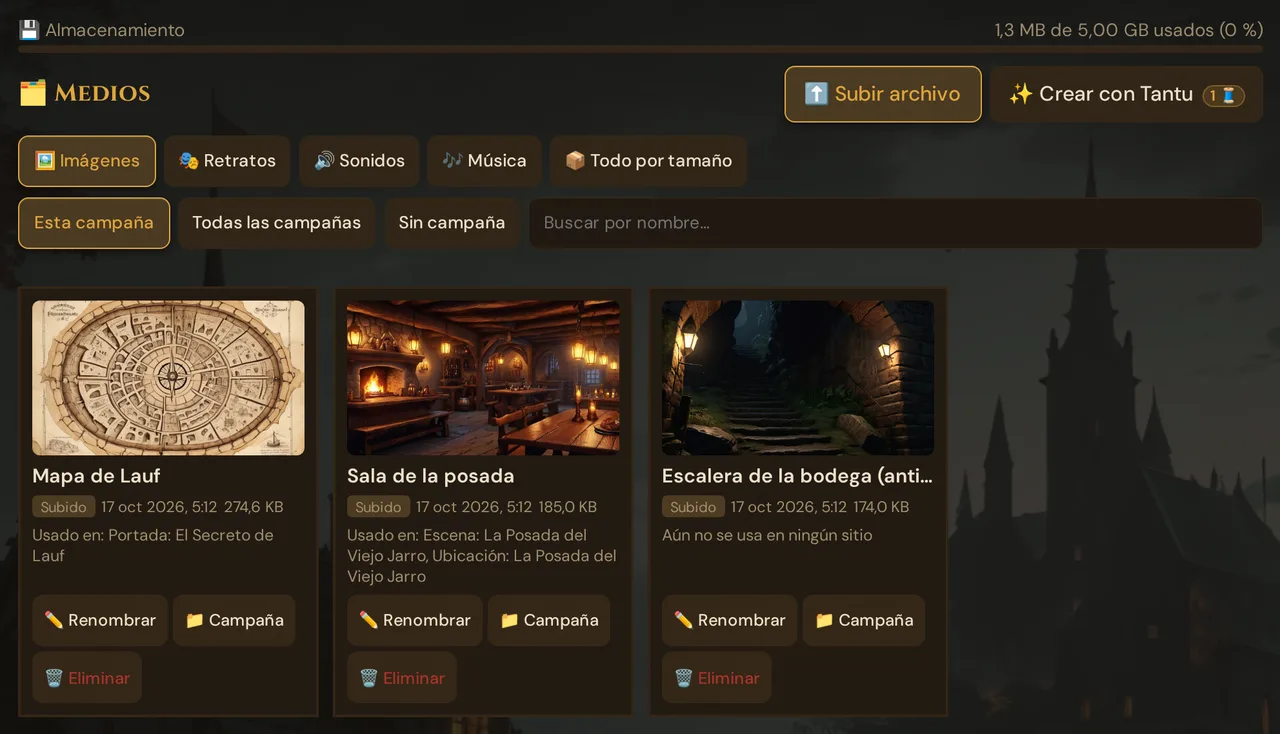
Task: Click the Almacenamiento floppy disk icon
Action: 29,30
